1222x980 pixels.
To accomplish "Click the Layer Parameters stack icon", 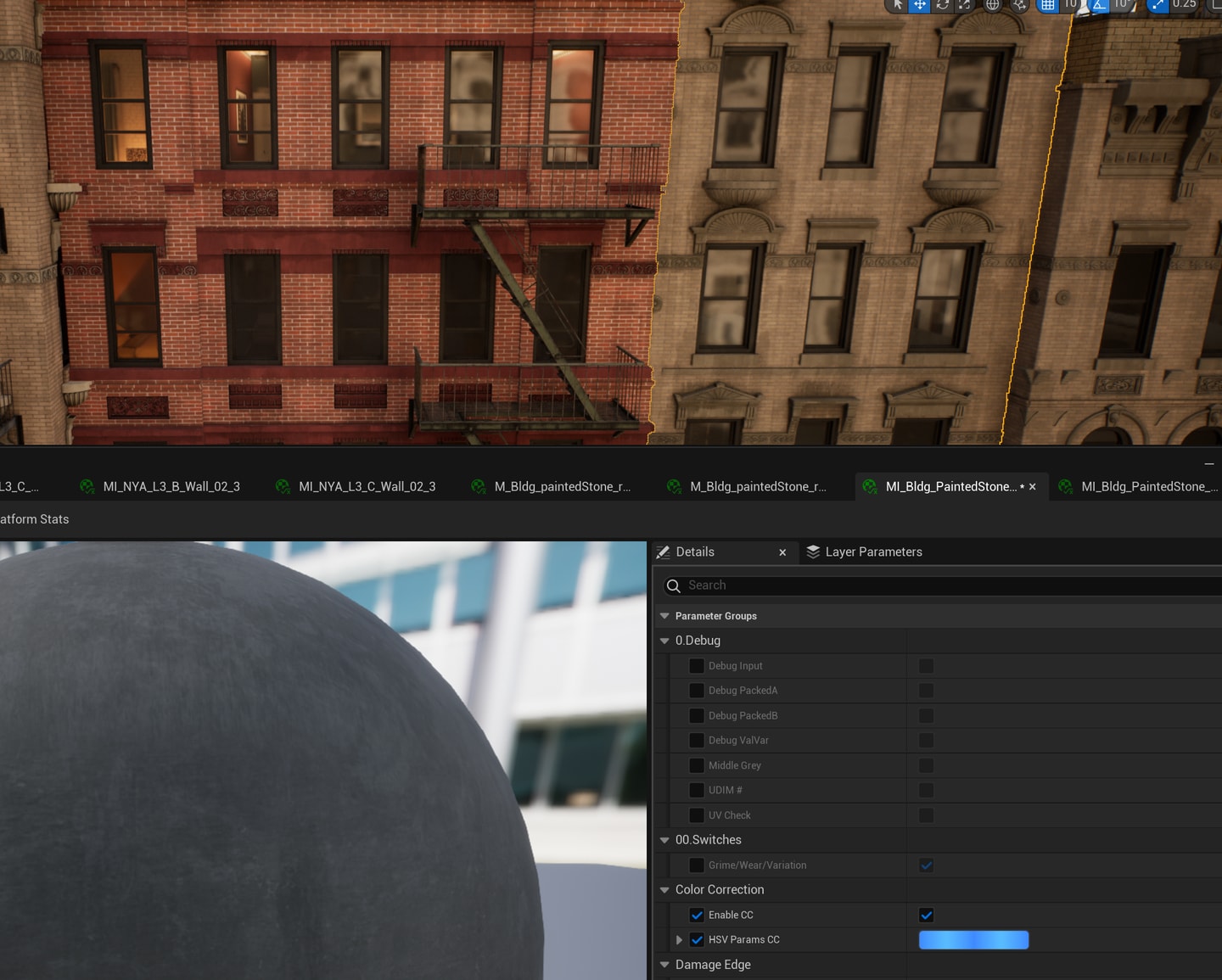I will click(813, 552).
